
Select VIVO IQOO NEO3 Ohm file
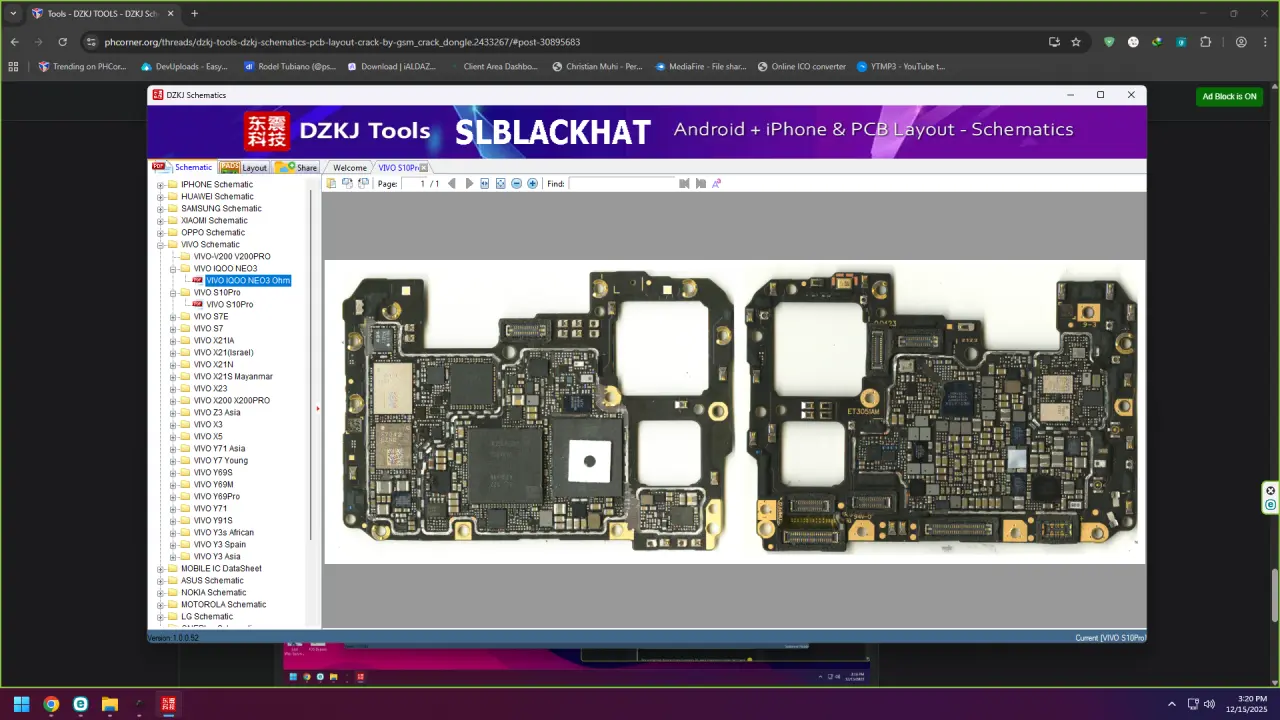pyautogui.click(x=248, y=281)
